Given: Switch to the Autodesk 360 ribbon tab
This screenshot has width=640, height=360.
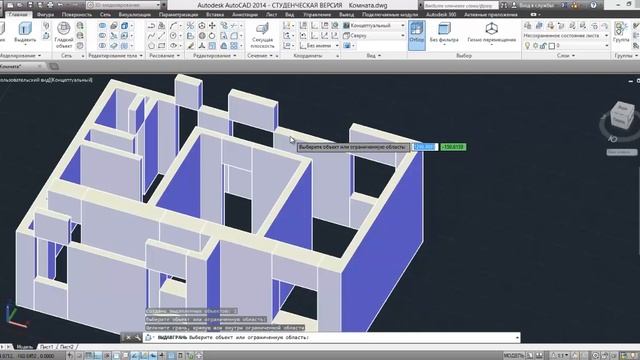Looking at the screenshot, I should (441, 14).
